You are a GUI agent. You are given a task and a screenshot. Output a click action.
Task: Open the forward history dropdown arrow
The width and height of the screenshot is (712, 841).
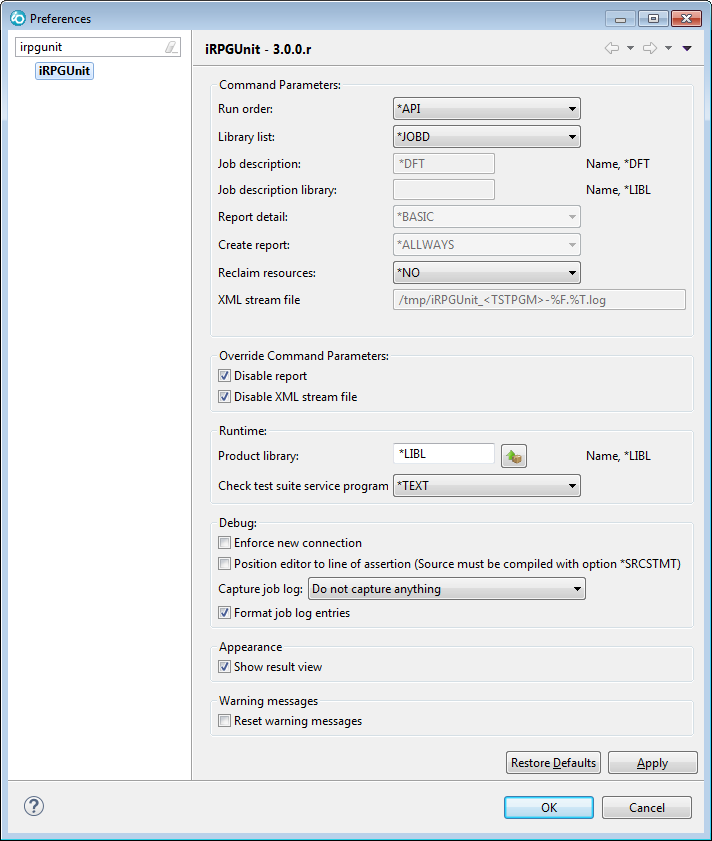pyautogui.click(x=669, y=48)
